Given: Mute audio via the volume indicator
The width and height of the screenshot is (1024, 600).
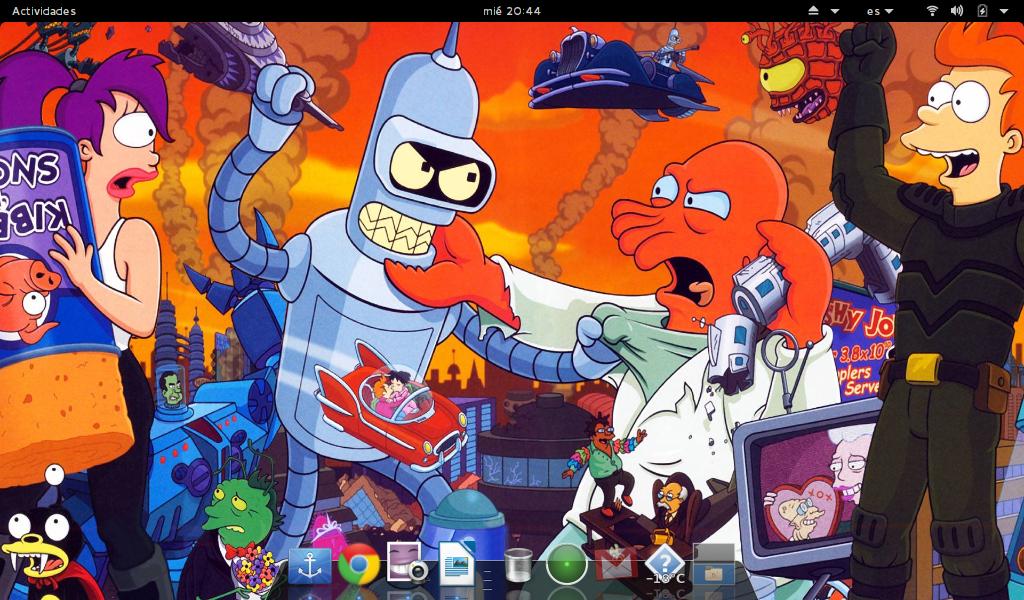Looking at the screenshot, I should 959,10.
